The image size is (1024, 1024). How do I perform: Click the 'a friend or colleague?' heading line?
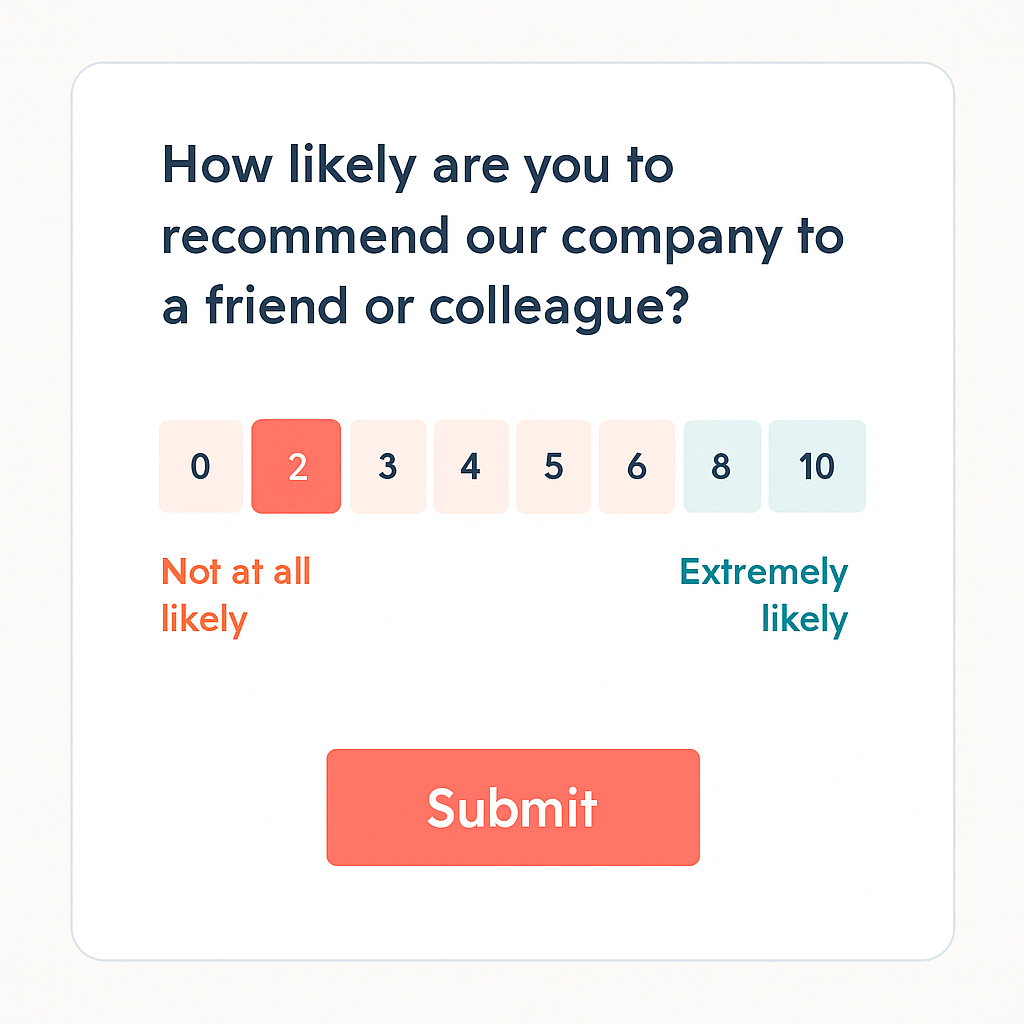point(425,308)
